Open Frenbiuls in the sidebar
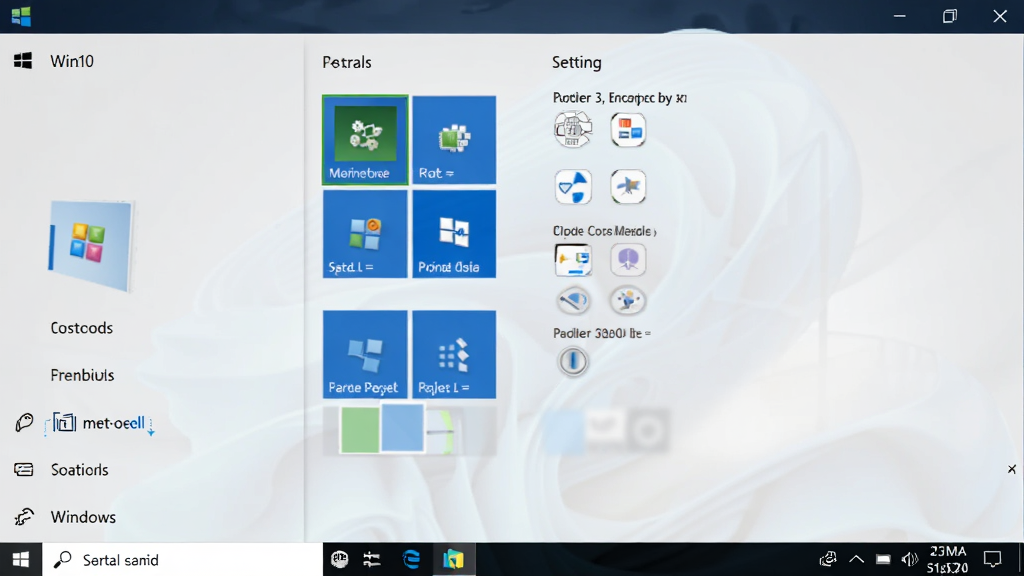 click(x=82, y=375)
